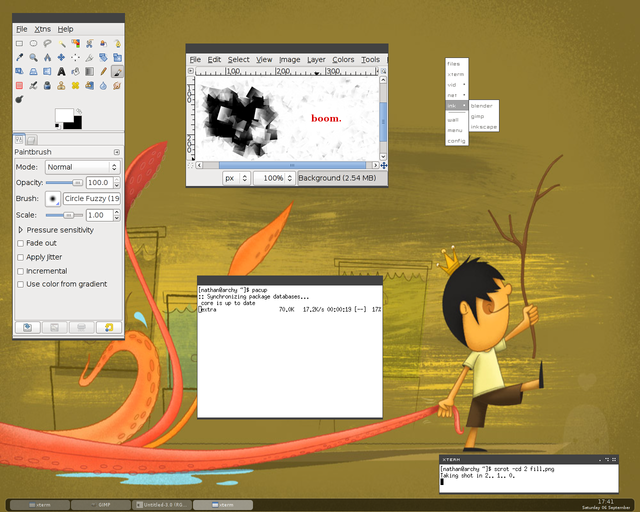Screen dimensions: 640x512
Task: Open the Colors menu in image window
Action: (343, 60)
